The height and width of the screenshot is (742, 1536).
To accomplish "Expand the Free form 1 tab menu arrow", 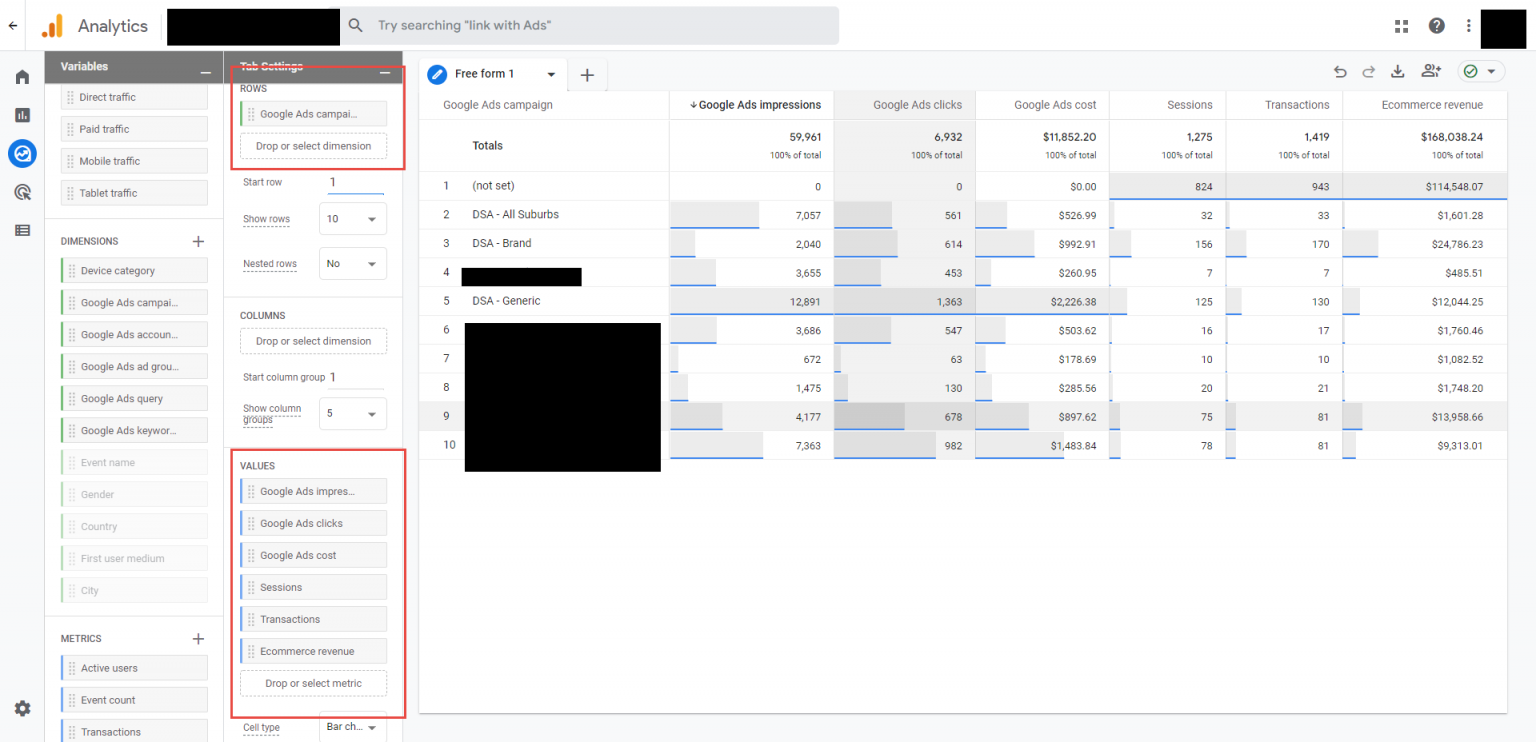I will (x=551, y=74).
